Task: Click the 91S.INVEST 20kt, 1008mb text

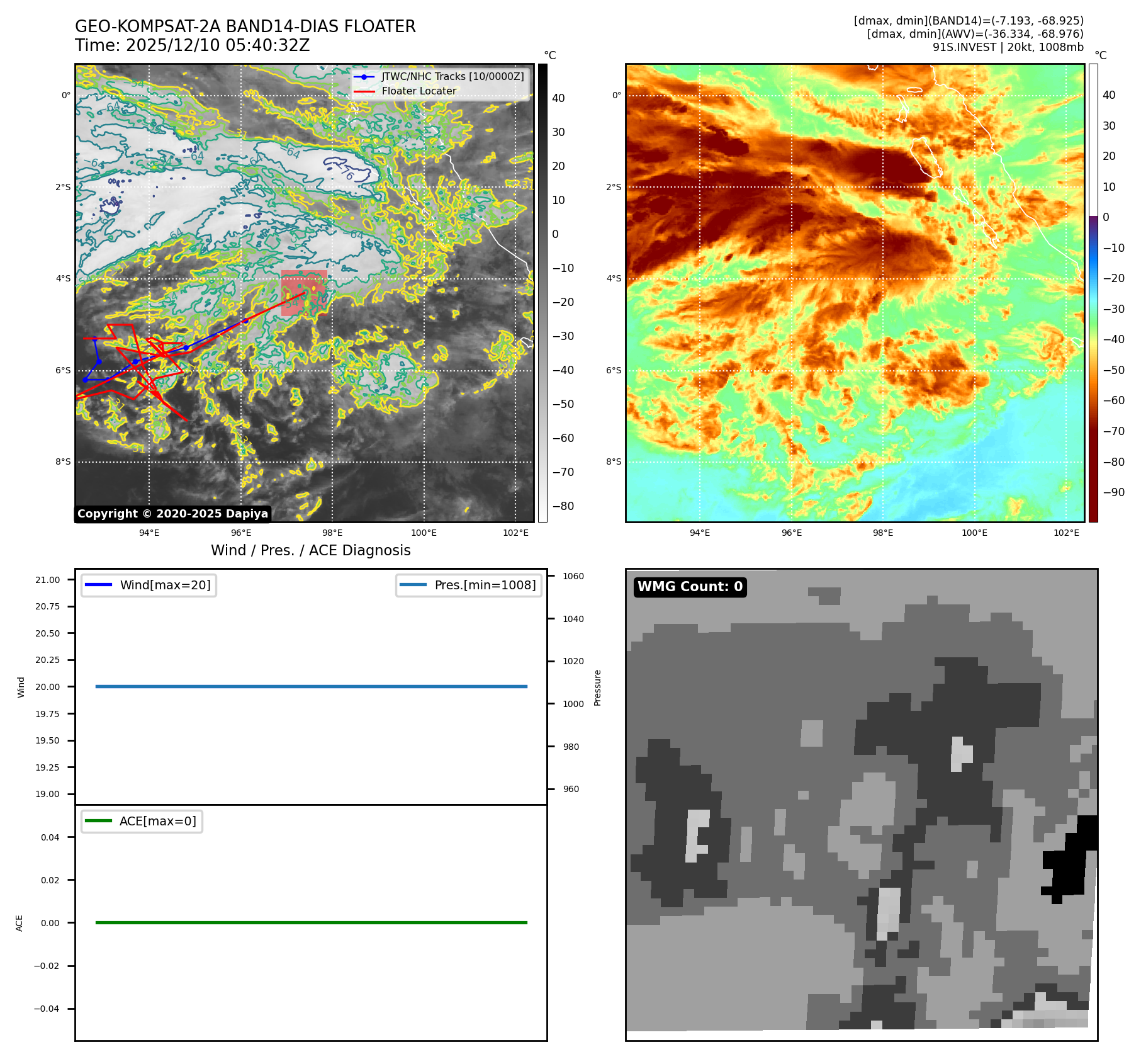Action: point(1008,47)
